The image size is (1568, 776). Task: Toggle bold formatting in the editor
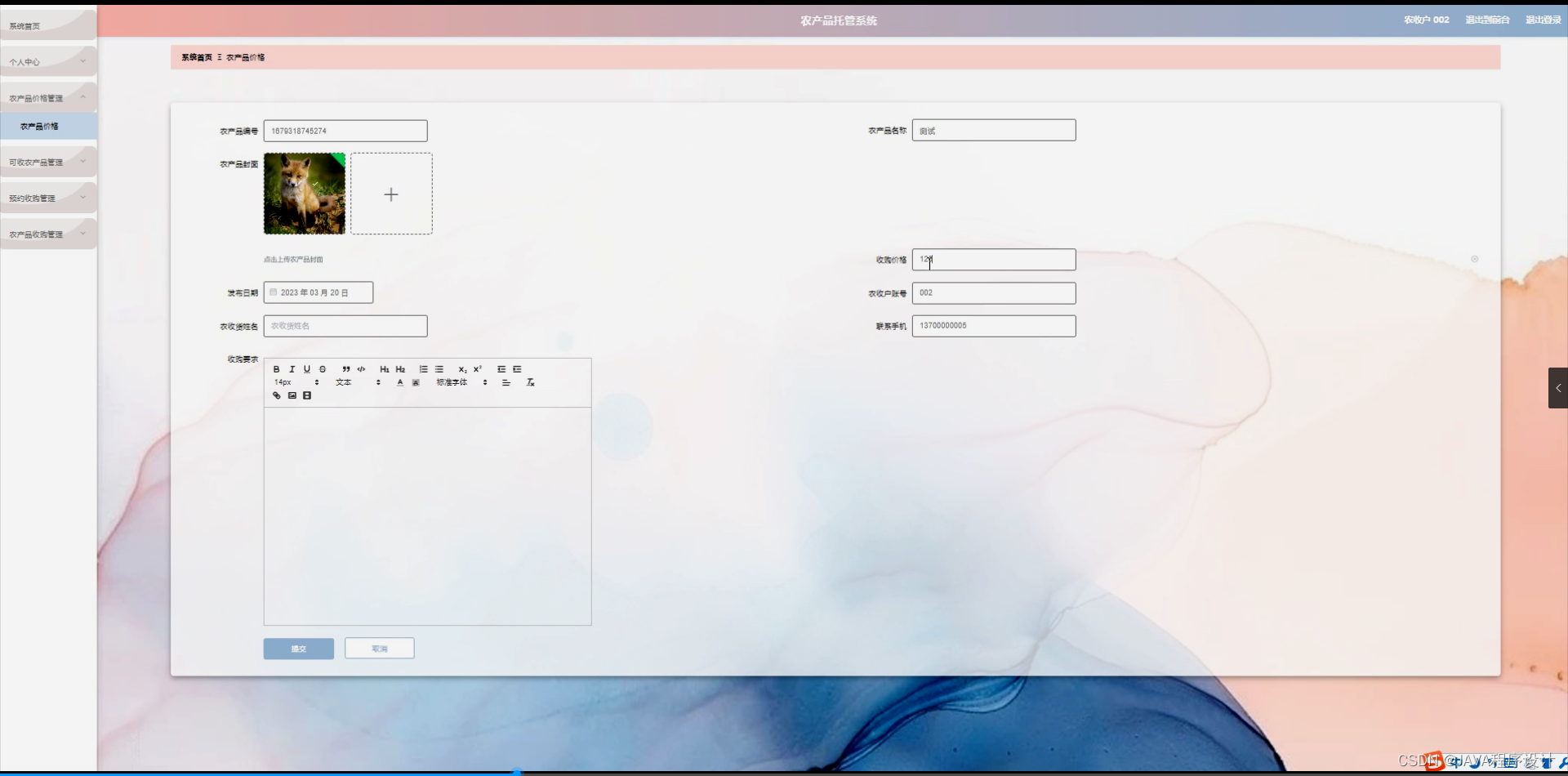(x=276, y=369)
